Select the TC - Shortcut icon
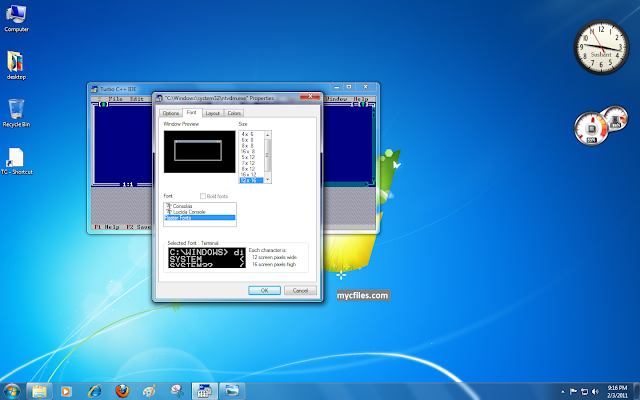Screen dimensions: 640x400 point(16,161)
